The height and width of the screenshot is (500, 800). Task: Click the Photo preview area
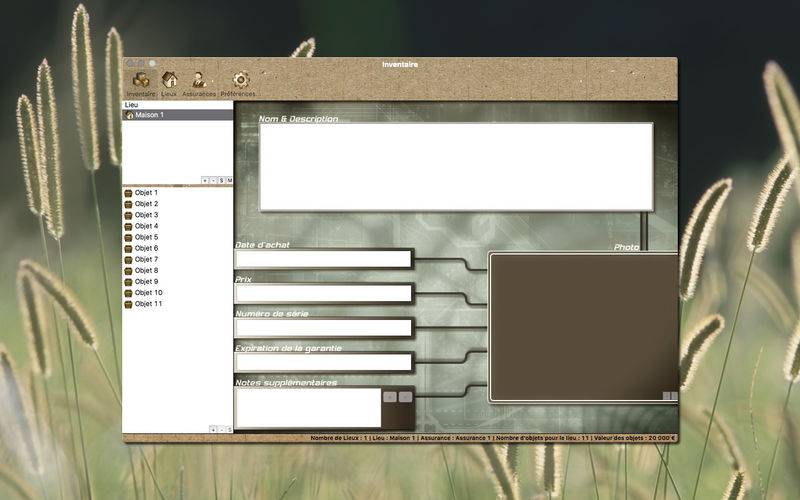tap(582, 327)
